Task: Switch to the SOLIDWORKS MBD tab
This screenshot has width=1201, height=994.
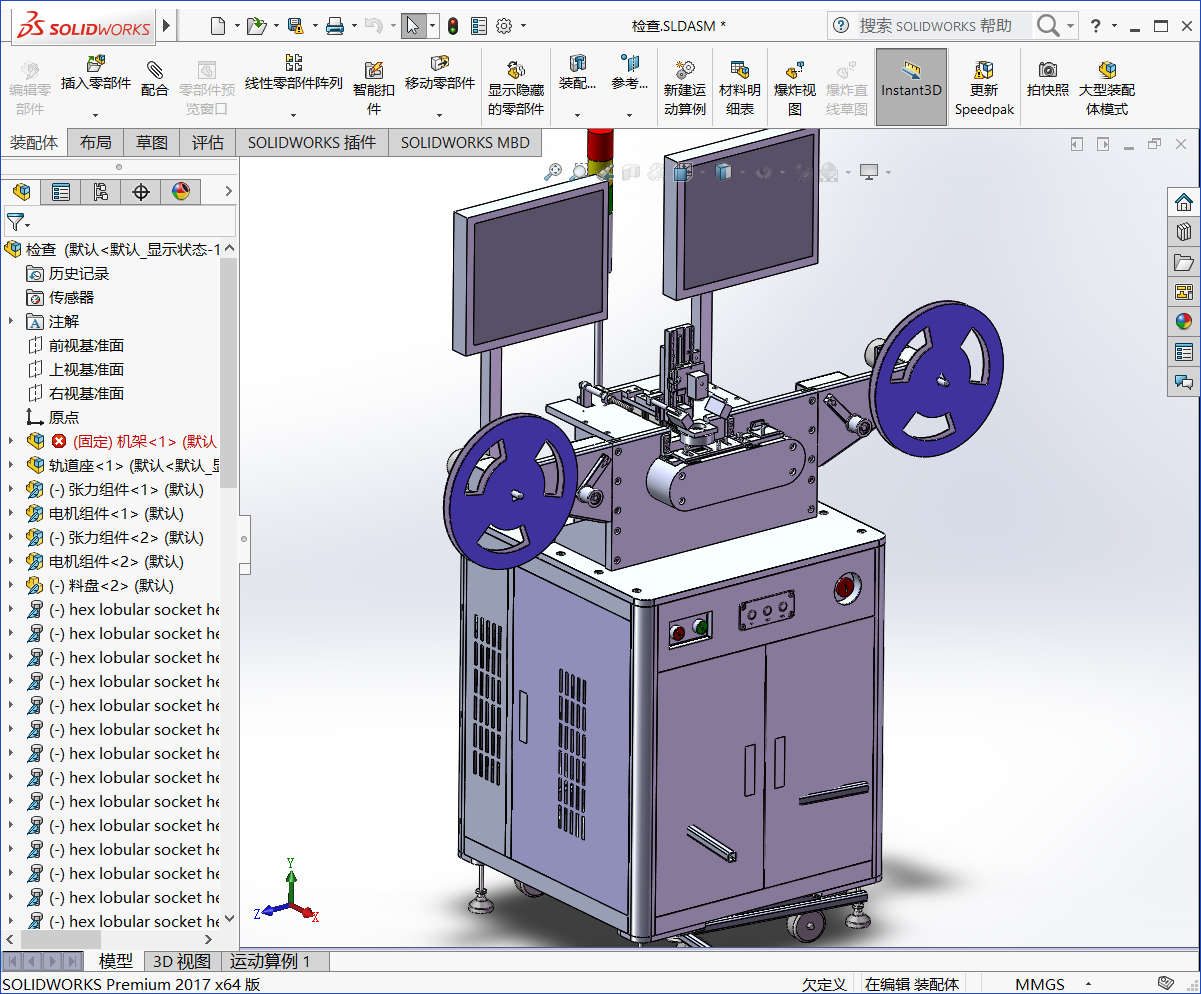Action: [465, 143]
